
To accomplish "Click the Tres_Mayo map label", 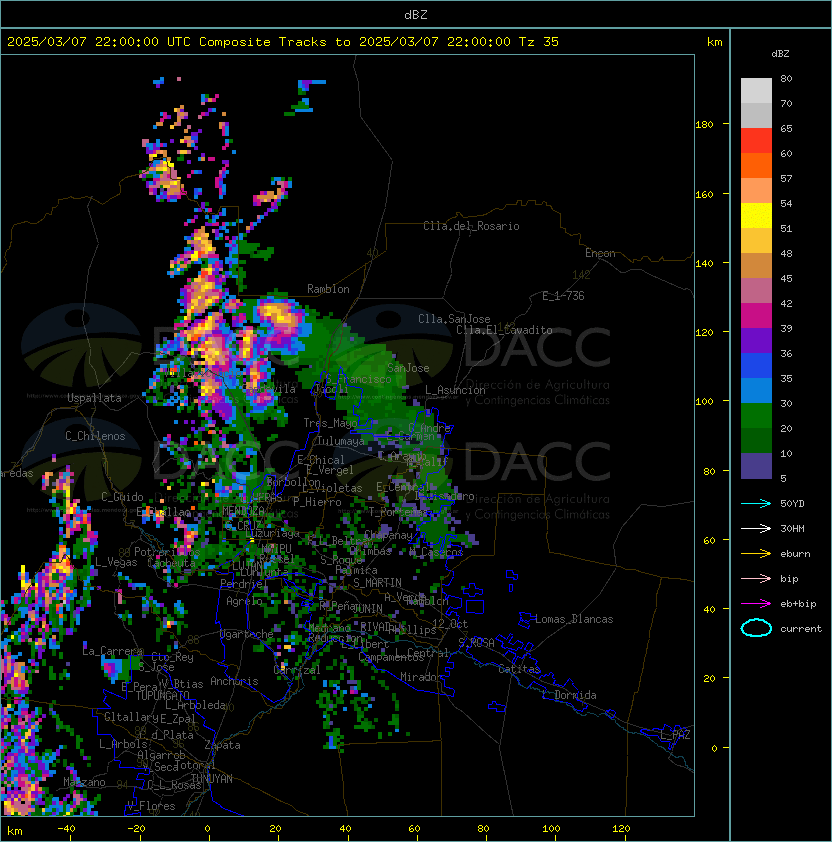I will point(330,423).
